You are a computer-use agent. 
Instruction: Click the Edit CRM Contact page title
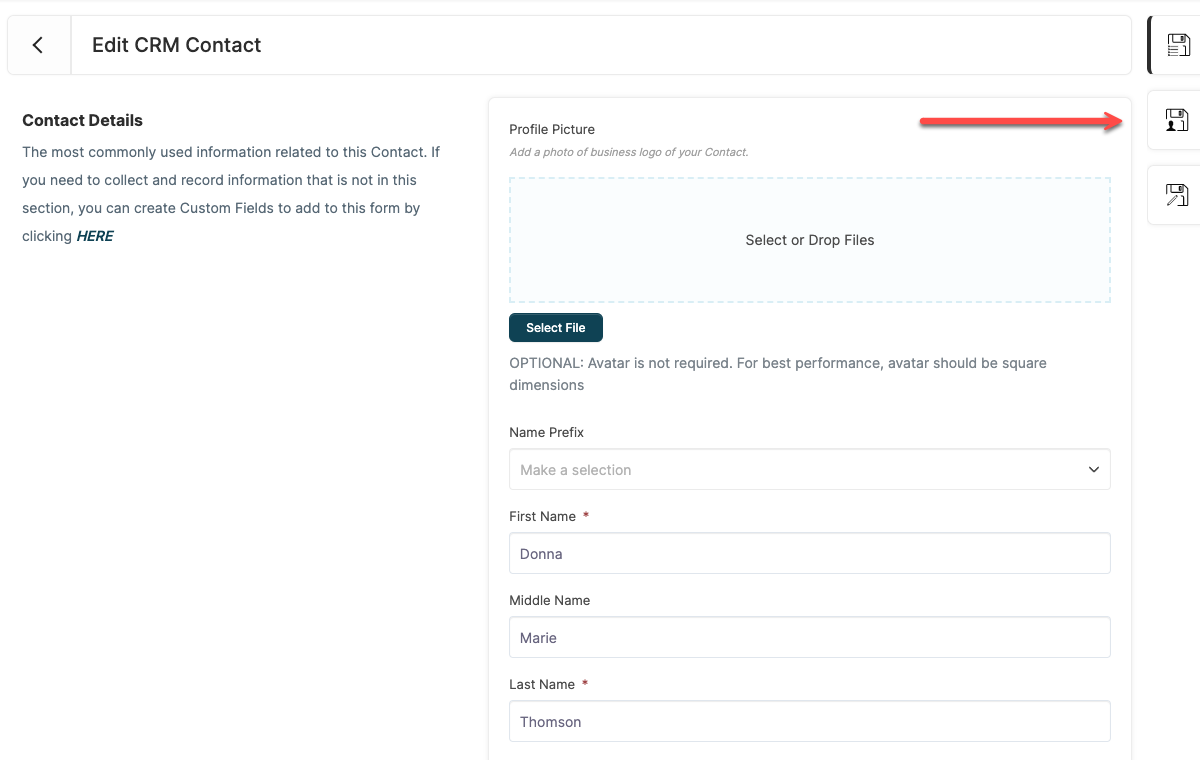click(x=177, y=45)
